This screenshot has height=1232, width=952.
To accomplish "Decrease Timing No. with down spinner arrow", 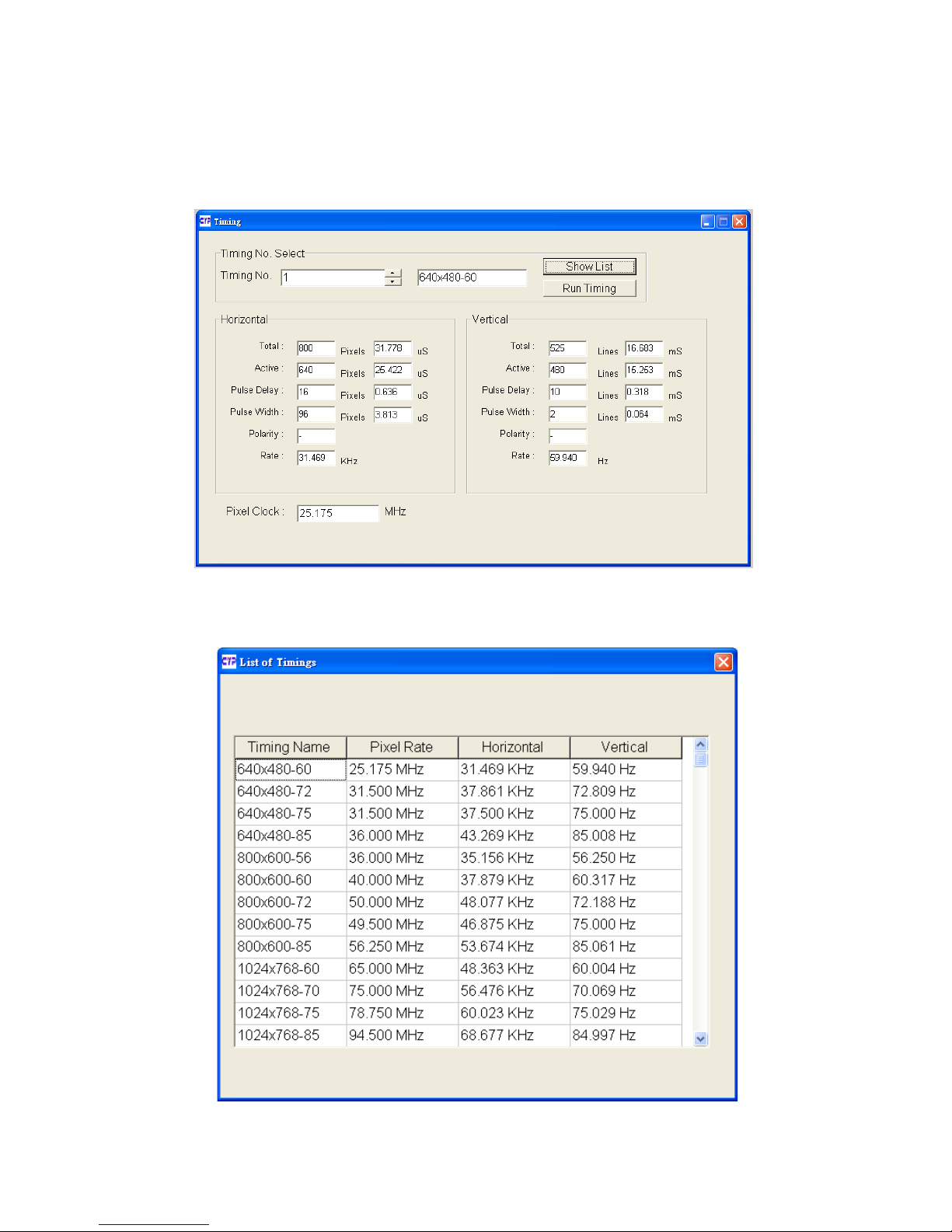I will pos(393,281).
